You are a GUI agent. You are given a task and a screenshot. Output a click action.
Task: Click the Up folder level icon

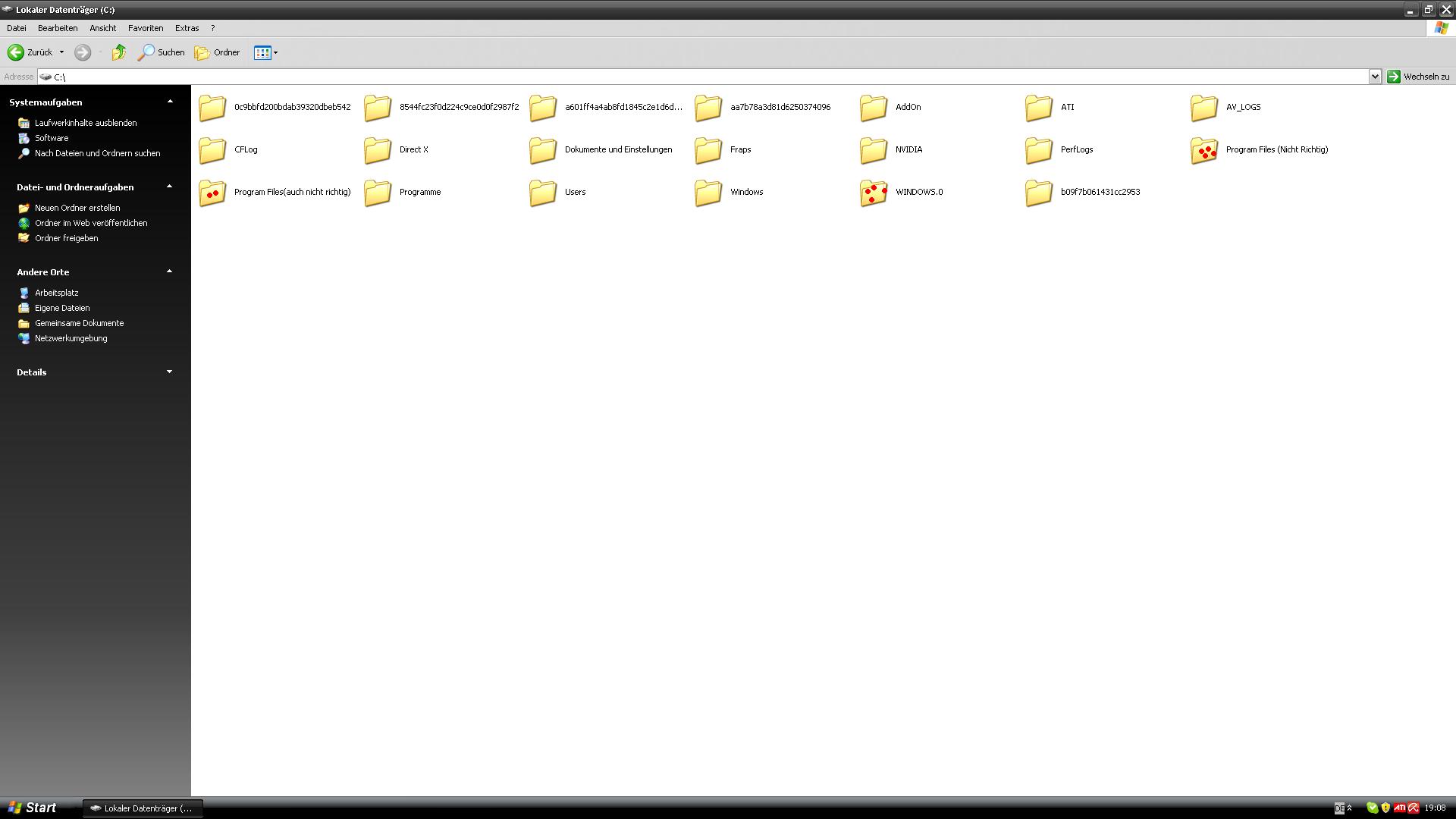pos(119,52)
